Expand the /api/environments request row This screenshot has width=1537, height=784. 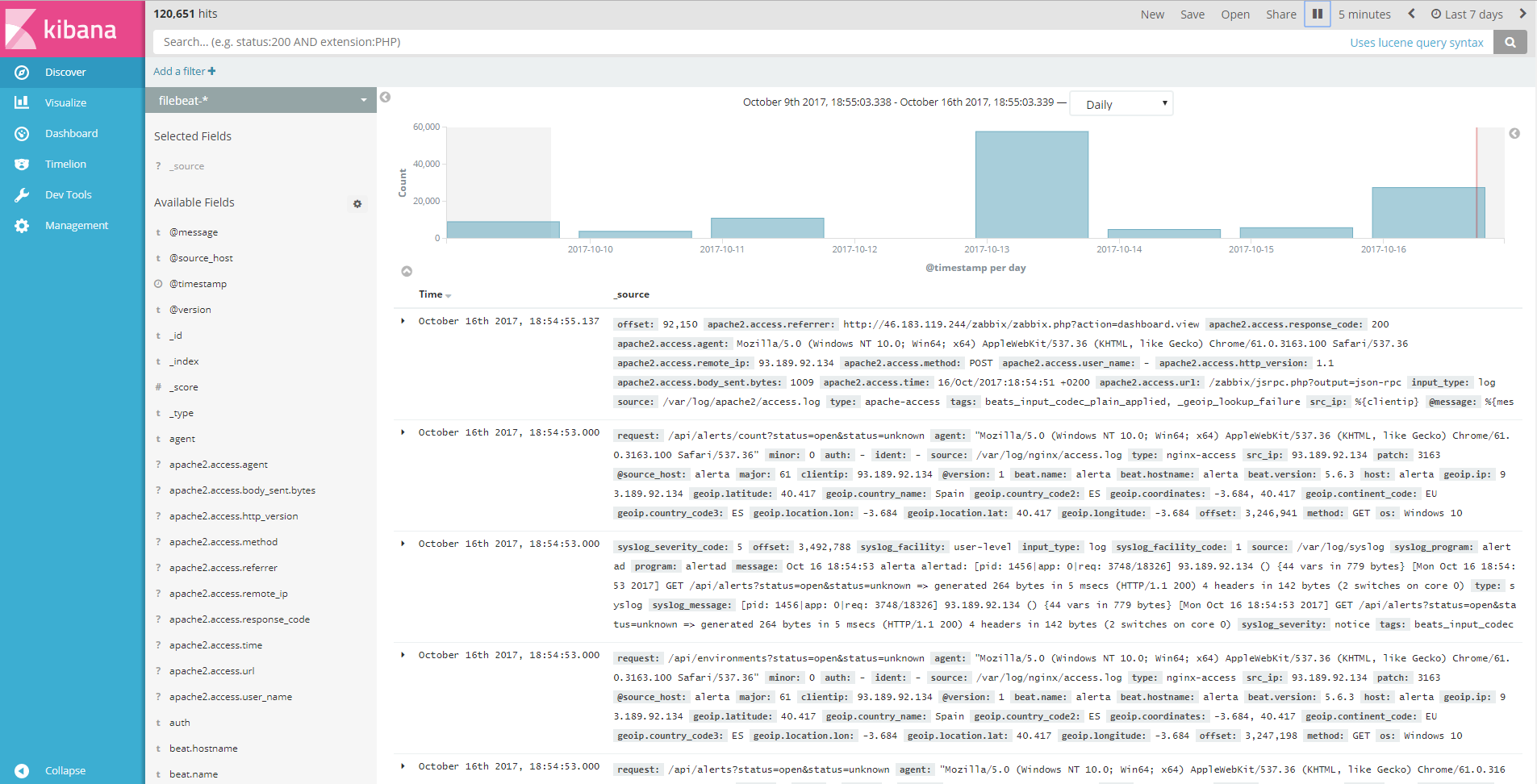point(403,655)
